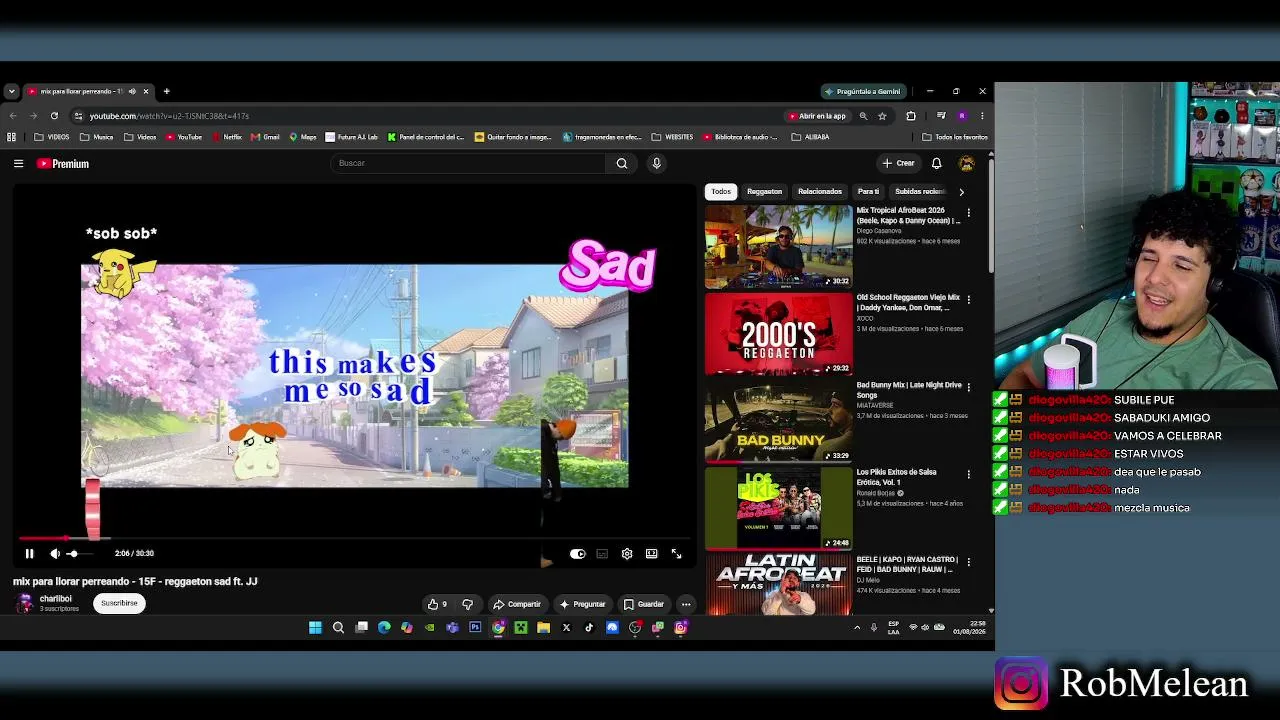Click the search magnifier button
1280x720 pixels.
[622, 163]
